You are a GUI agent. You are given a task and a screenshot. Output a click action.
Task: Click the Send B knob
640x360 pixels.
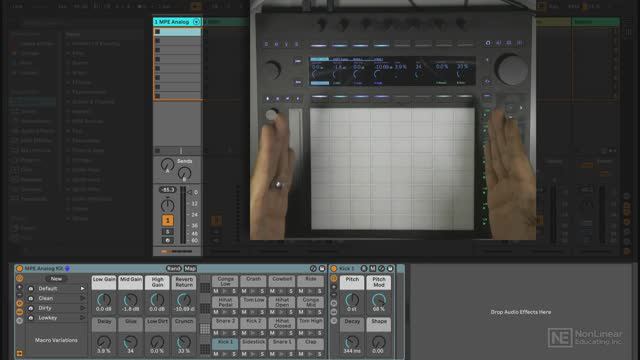point(184,173)
